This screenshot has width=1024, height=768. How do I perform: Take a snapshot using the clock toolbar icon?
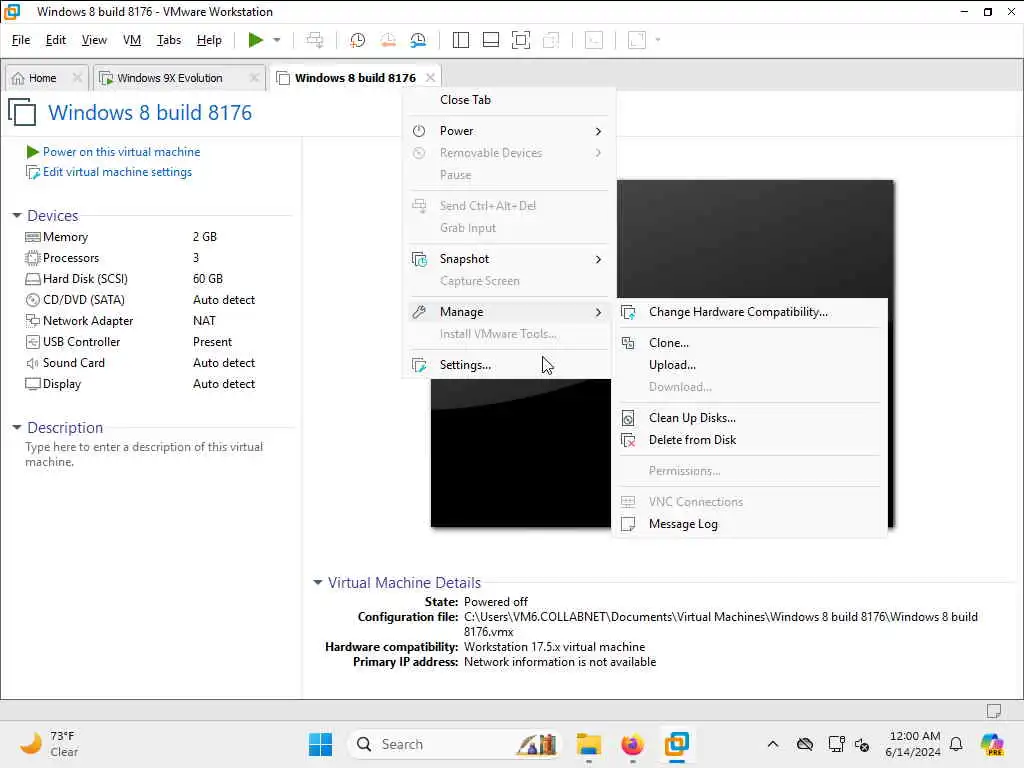point(357,40)
